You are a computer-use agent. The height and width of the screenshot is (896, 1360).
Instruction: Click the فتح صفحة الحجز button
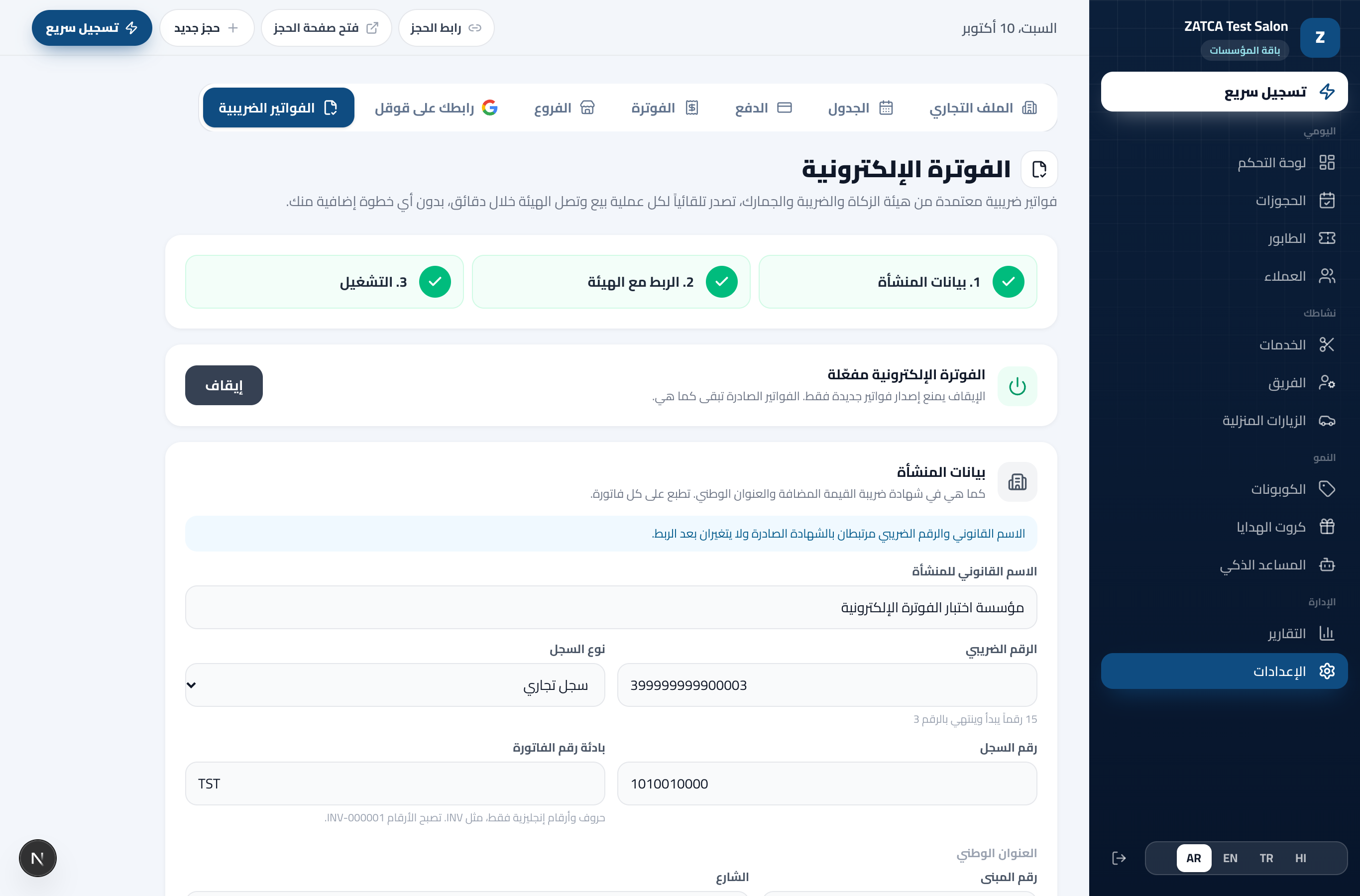pos(326,28)
